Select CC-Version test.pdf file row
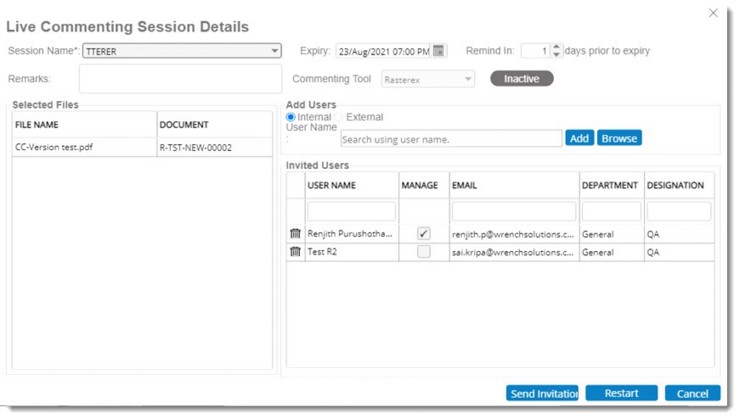Screen dimensions: 740x419 click(x=142, y=147)
